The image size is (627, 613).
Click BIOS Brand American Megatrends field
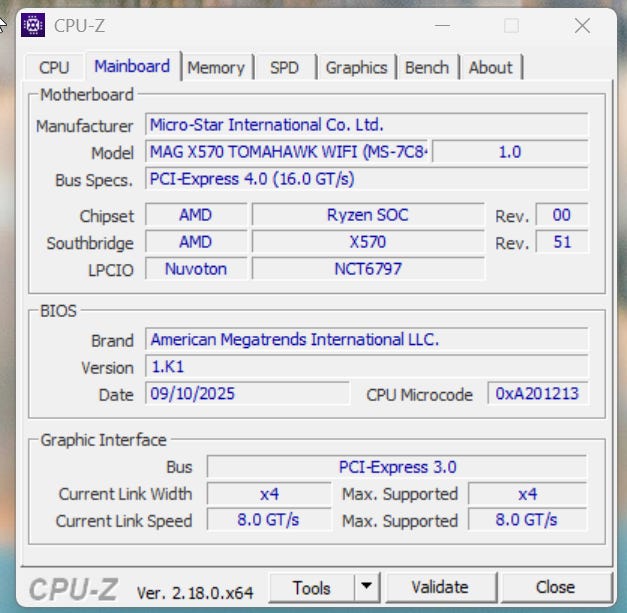pos(367,339)
